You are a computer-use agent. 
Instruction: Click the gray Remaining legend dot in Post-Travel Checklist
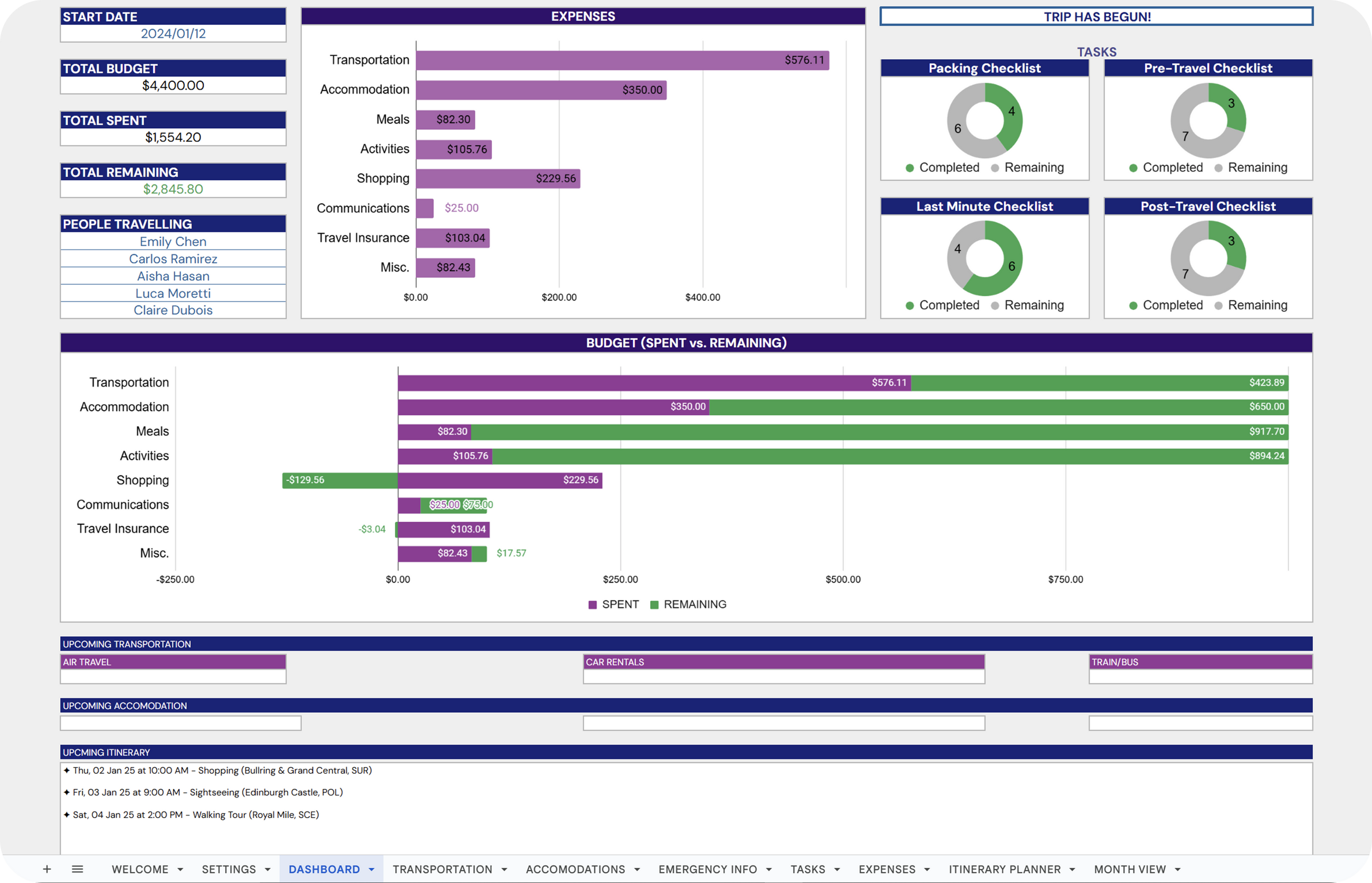pos(1218,305)
